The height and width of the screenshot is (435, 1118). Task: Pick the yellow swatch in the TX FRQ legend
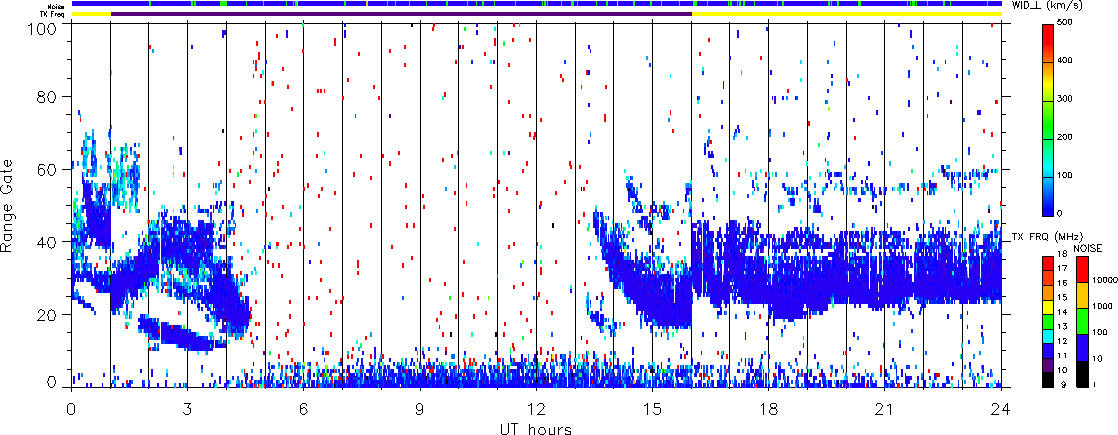pos(1047,307)
